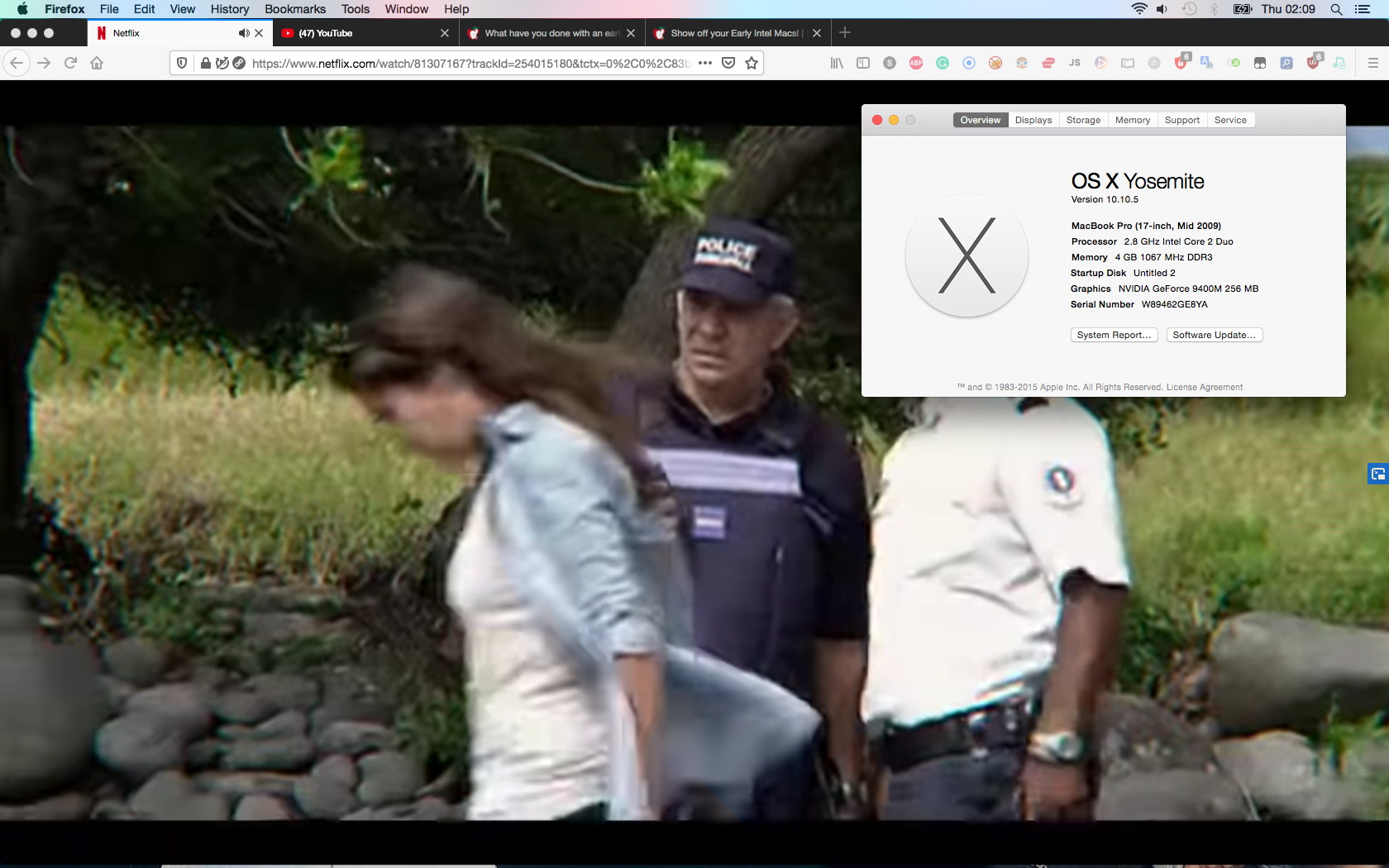The image size is (1389, 868).
Task: Open the Firefox hamburger menu
Action: 1372,63
